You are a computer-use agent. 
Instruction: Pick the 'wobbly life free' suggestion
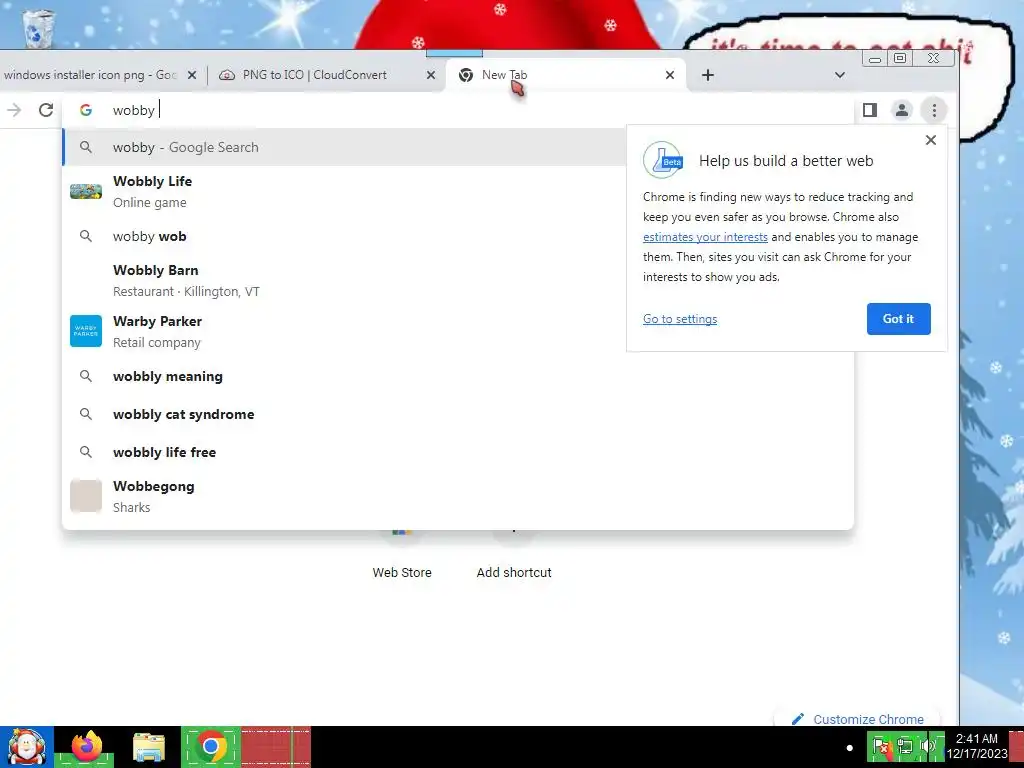pos(457,452)
